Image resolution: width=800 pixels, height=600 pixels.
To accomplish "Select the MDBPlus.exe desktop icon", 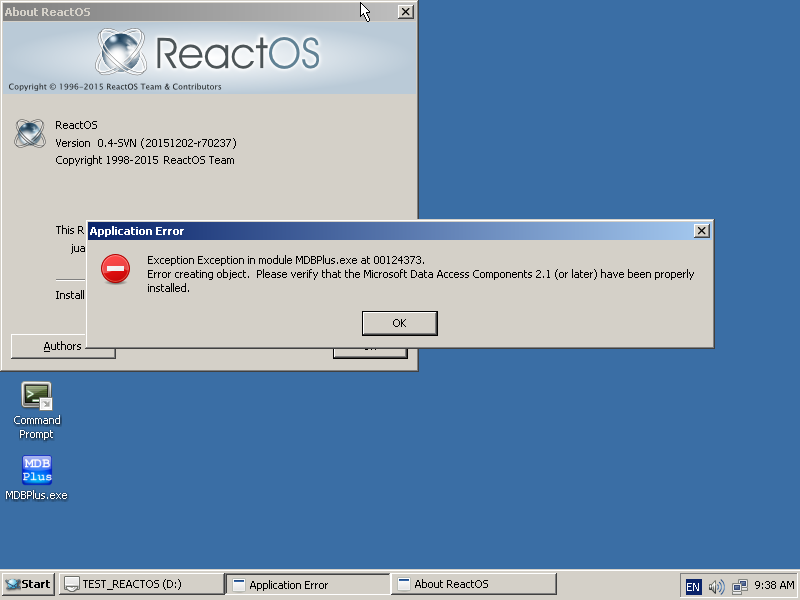I will tap(36, 478).
